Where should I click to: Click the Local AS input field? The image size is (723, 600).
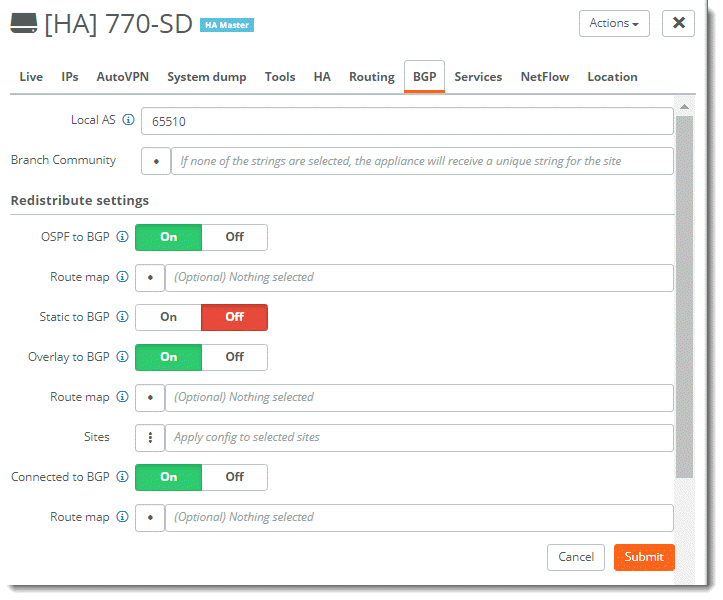coord(406,121)
